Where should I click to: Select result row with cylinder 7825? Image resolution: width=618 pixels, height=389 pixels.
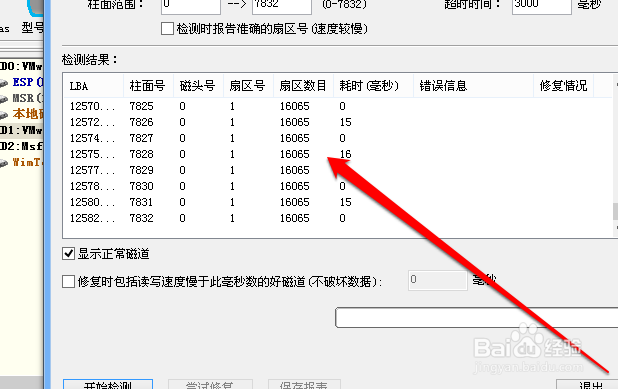[x=338, y=106]
